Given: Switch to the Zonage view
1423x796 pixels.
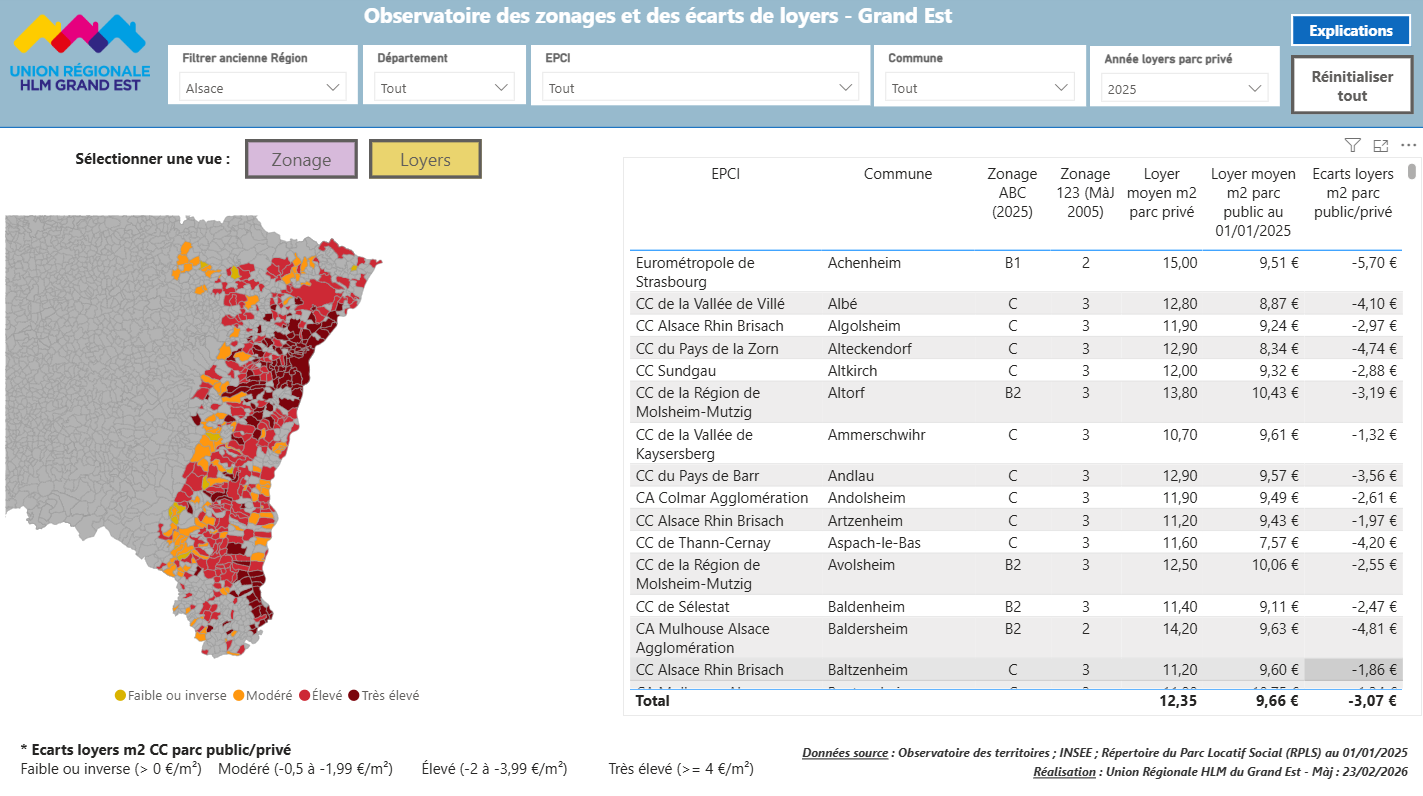Looking at the screenshot, I should [x=301, y=159].
